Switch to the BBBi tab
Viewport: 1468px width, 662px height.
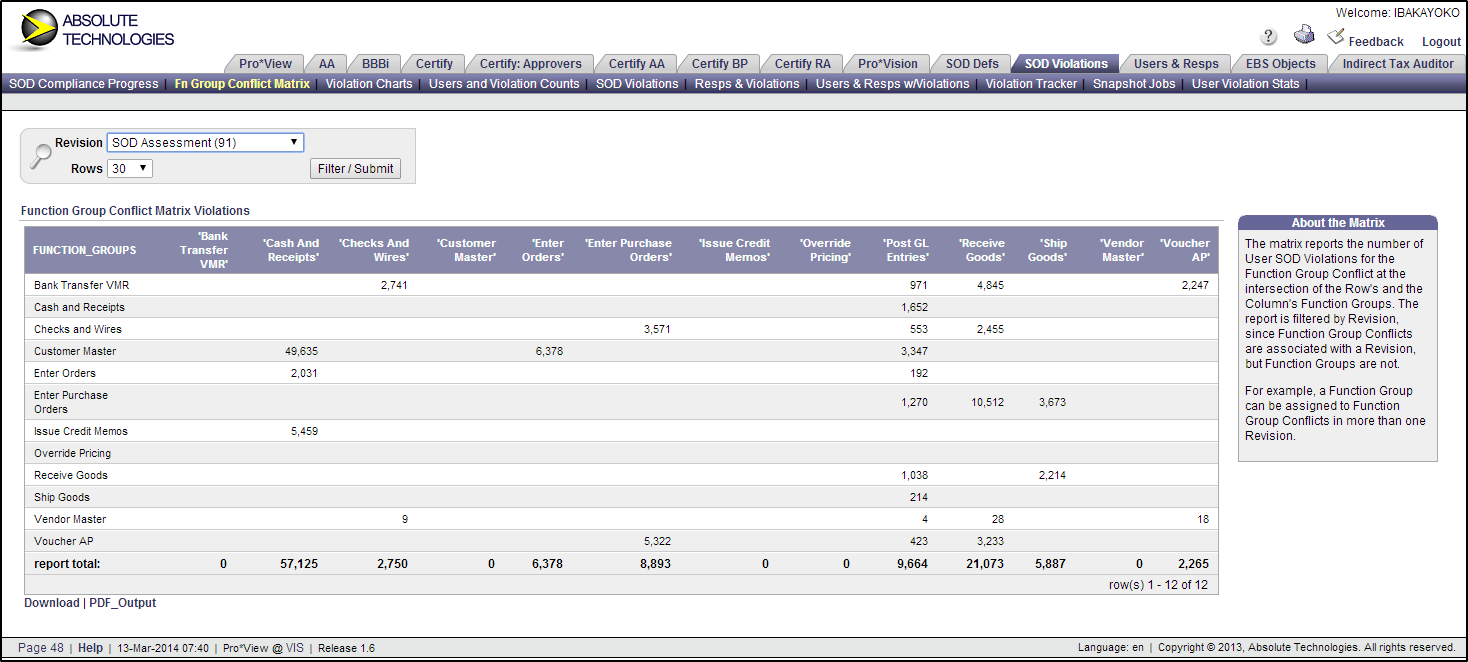tap(375, 64)
